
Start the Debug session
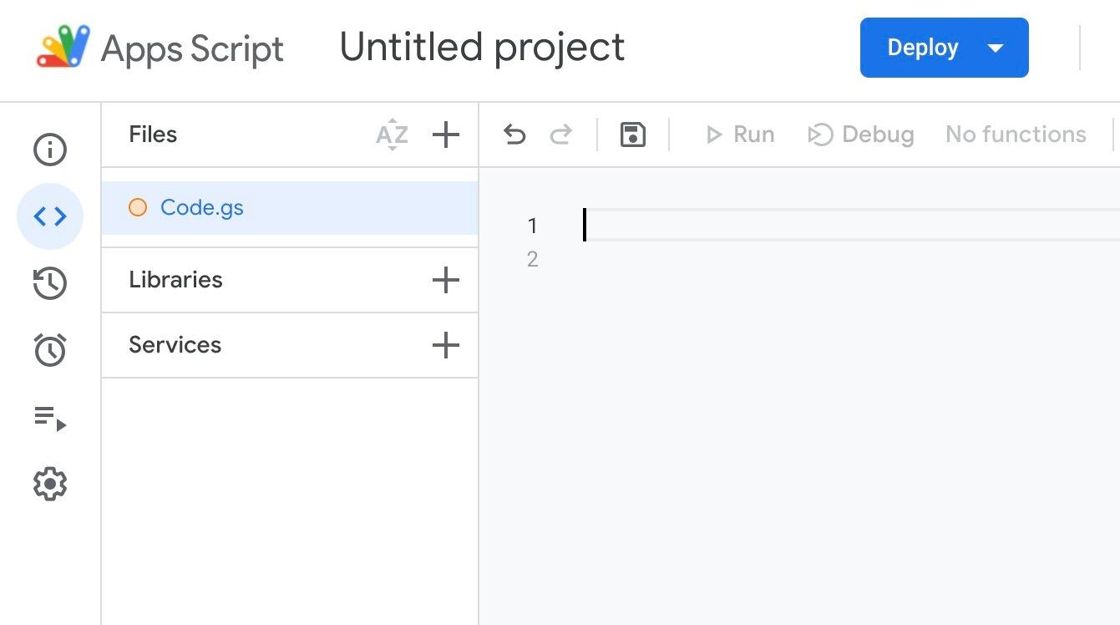pos(861,135)
